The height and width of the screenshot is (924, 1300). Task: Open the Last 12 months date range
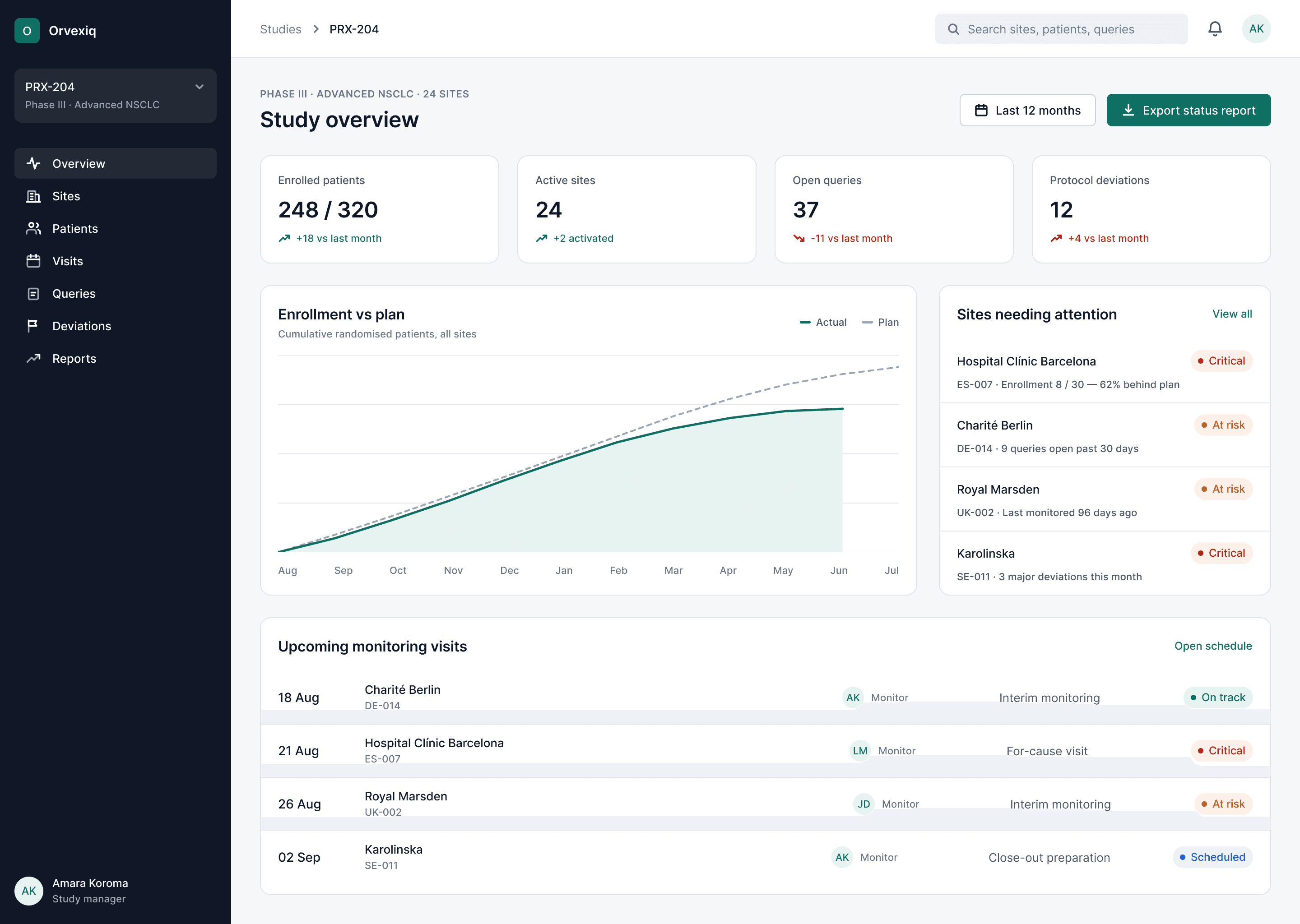tap(1027, 111)
